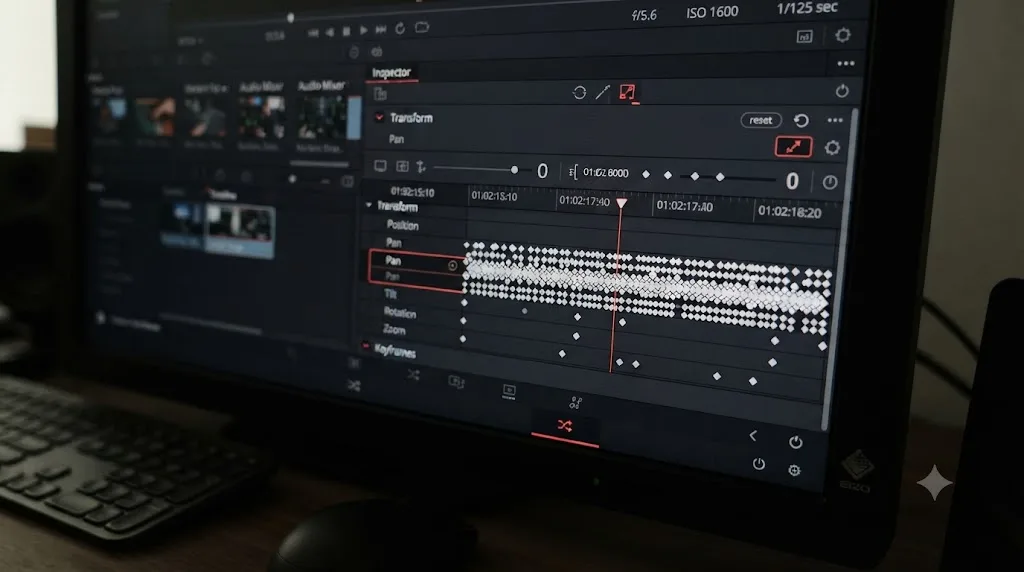
Task: Click the vertical arrow icon before slider
Action: click(421, 167)
